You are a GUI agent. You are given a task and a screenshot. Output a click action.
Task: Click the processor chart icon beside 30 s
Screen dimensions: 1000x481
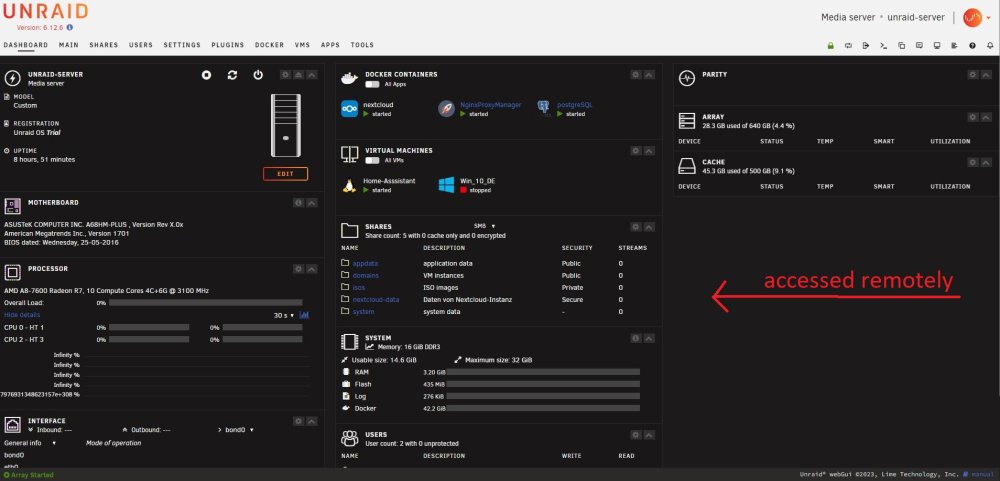pos(304,315)
